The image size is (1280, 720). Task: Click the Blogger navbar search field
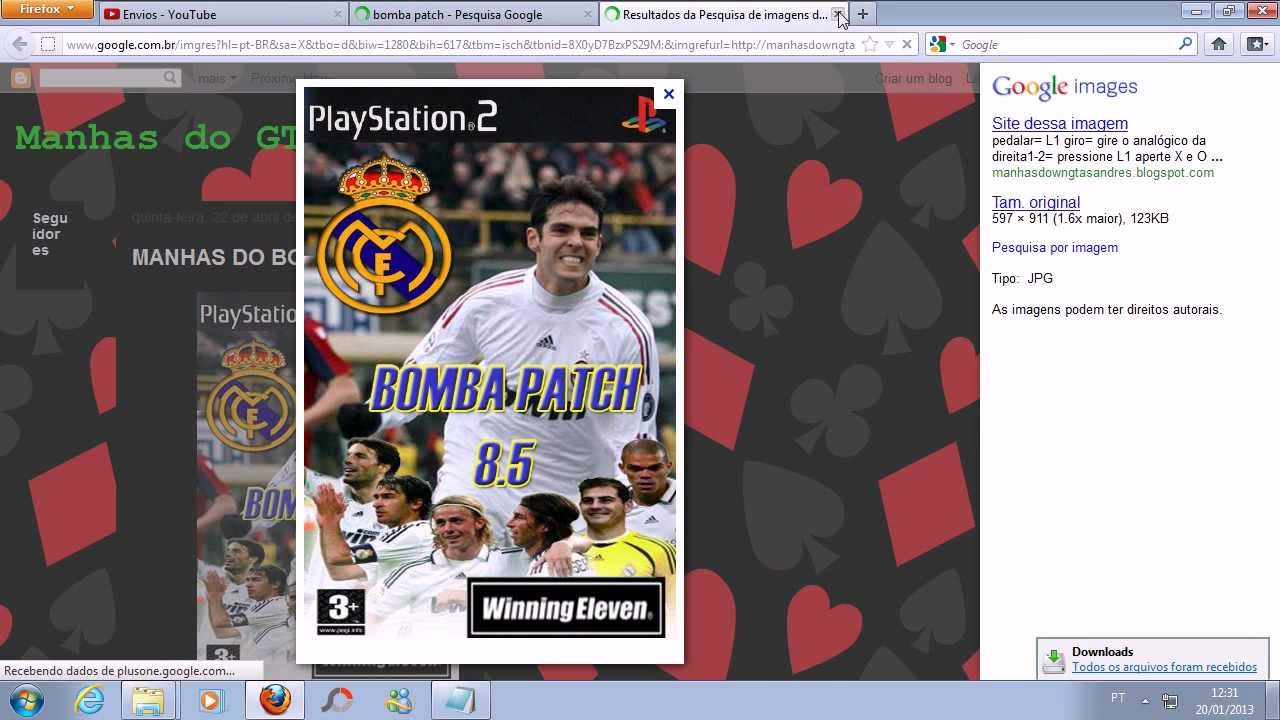pyautogui.click(x=100, y=78)
